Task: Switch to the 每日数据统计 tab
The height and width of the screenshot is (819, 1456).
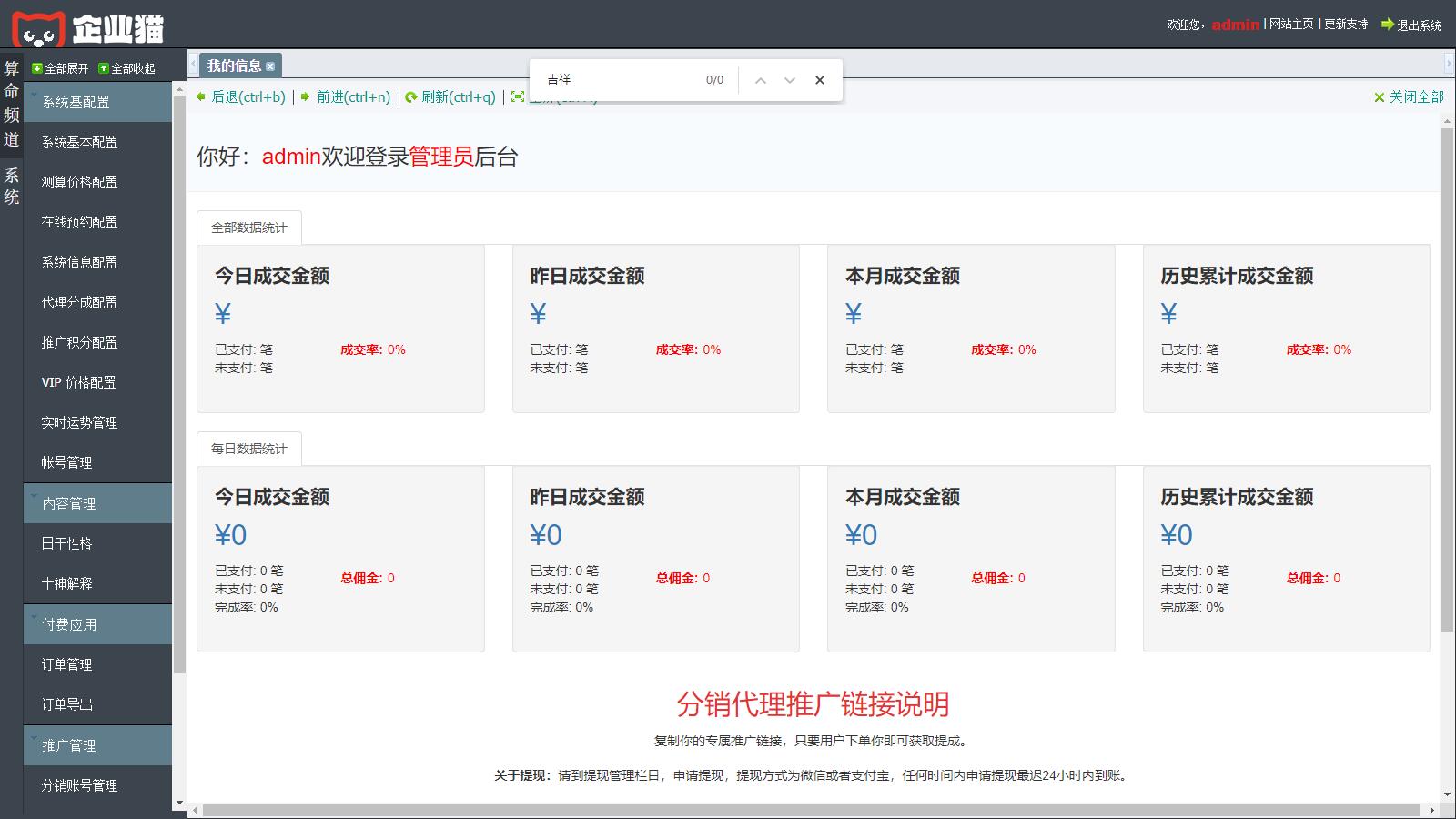Action: tap(248, 449)
